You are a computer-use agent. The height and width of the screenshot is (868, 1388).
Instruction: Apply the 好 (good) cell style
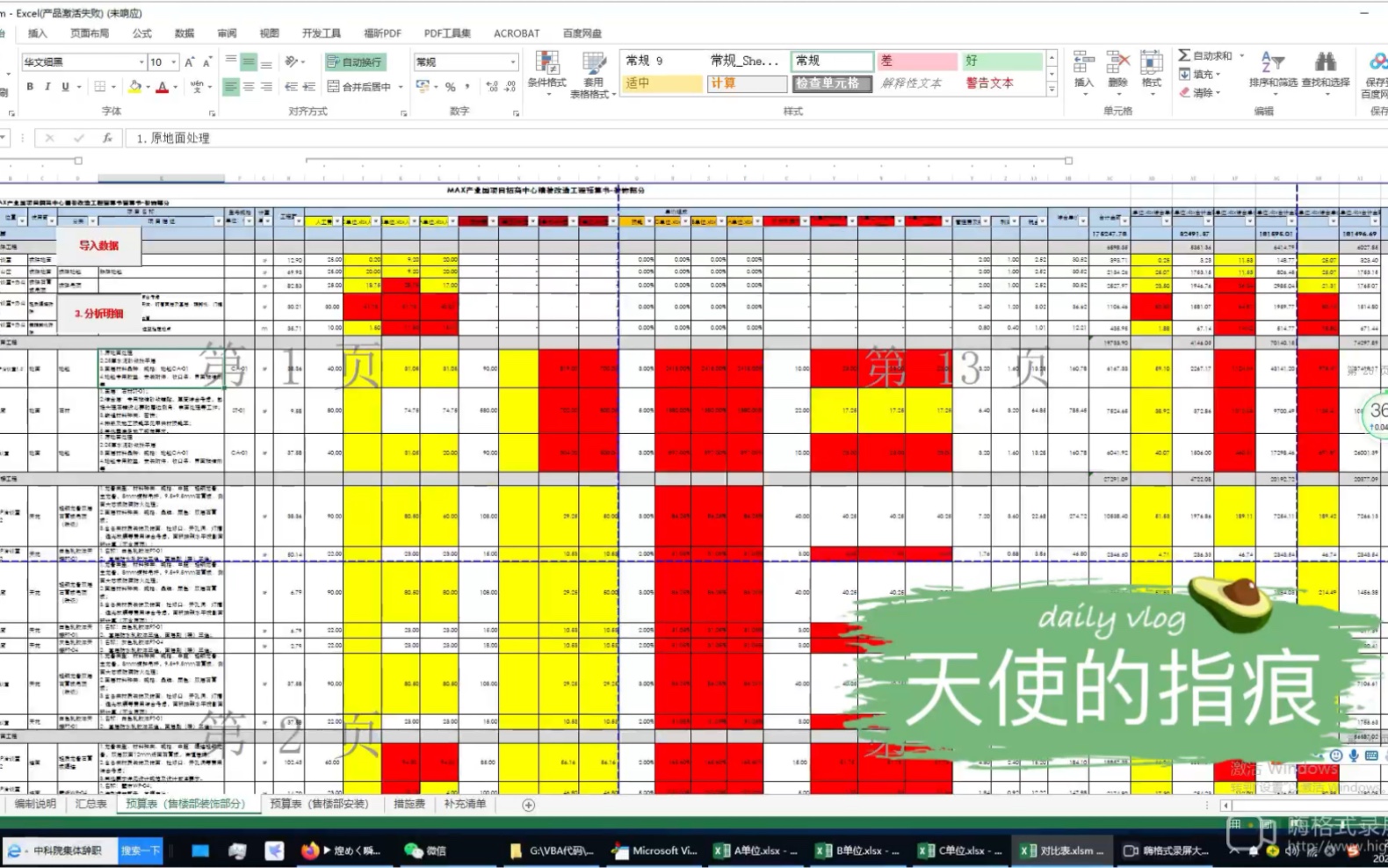tap(1001, 61)
